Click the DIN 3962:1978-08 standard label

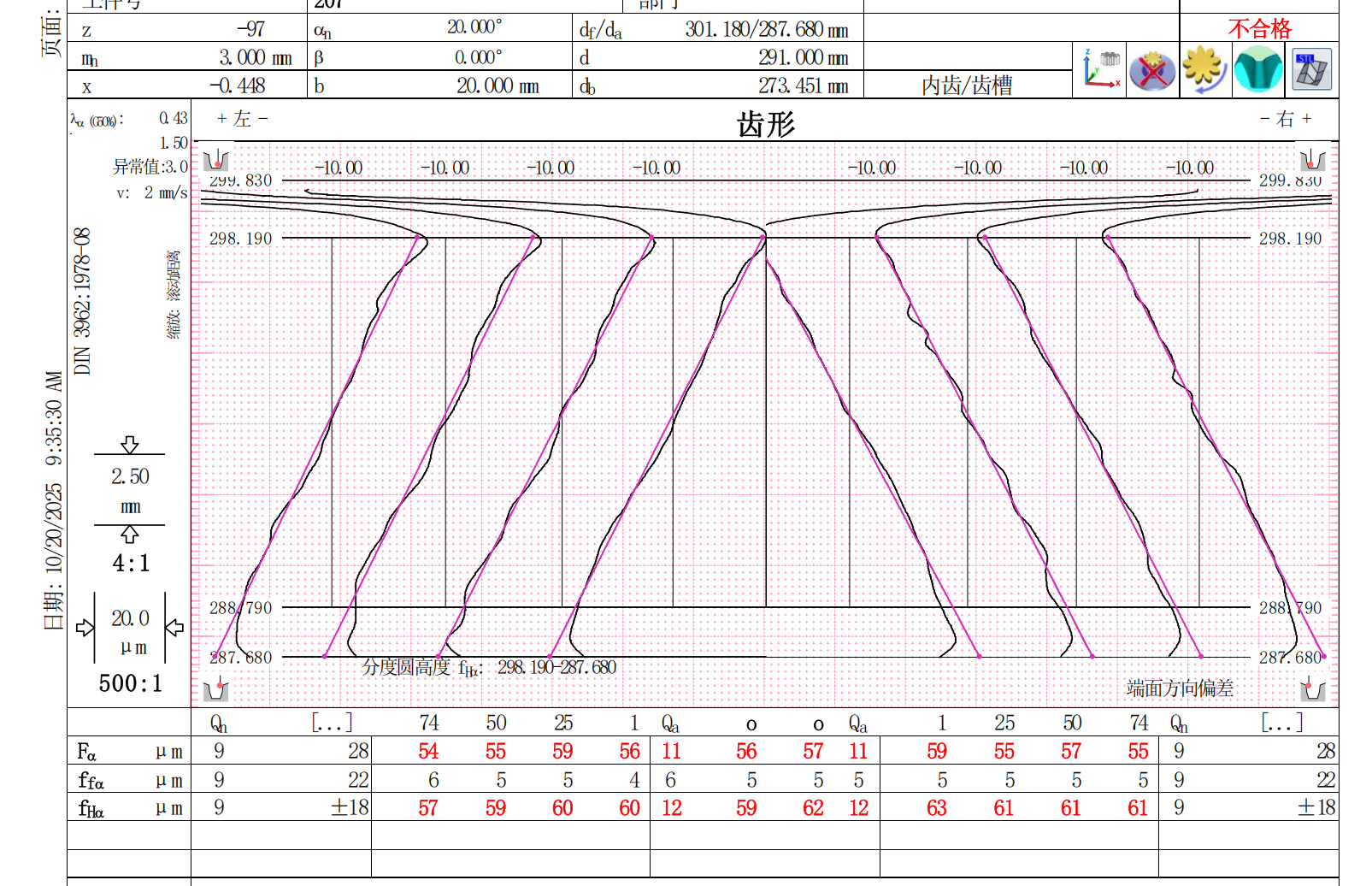click(82, 301)
